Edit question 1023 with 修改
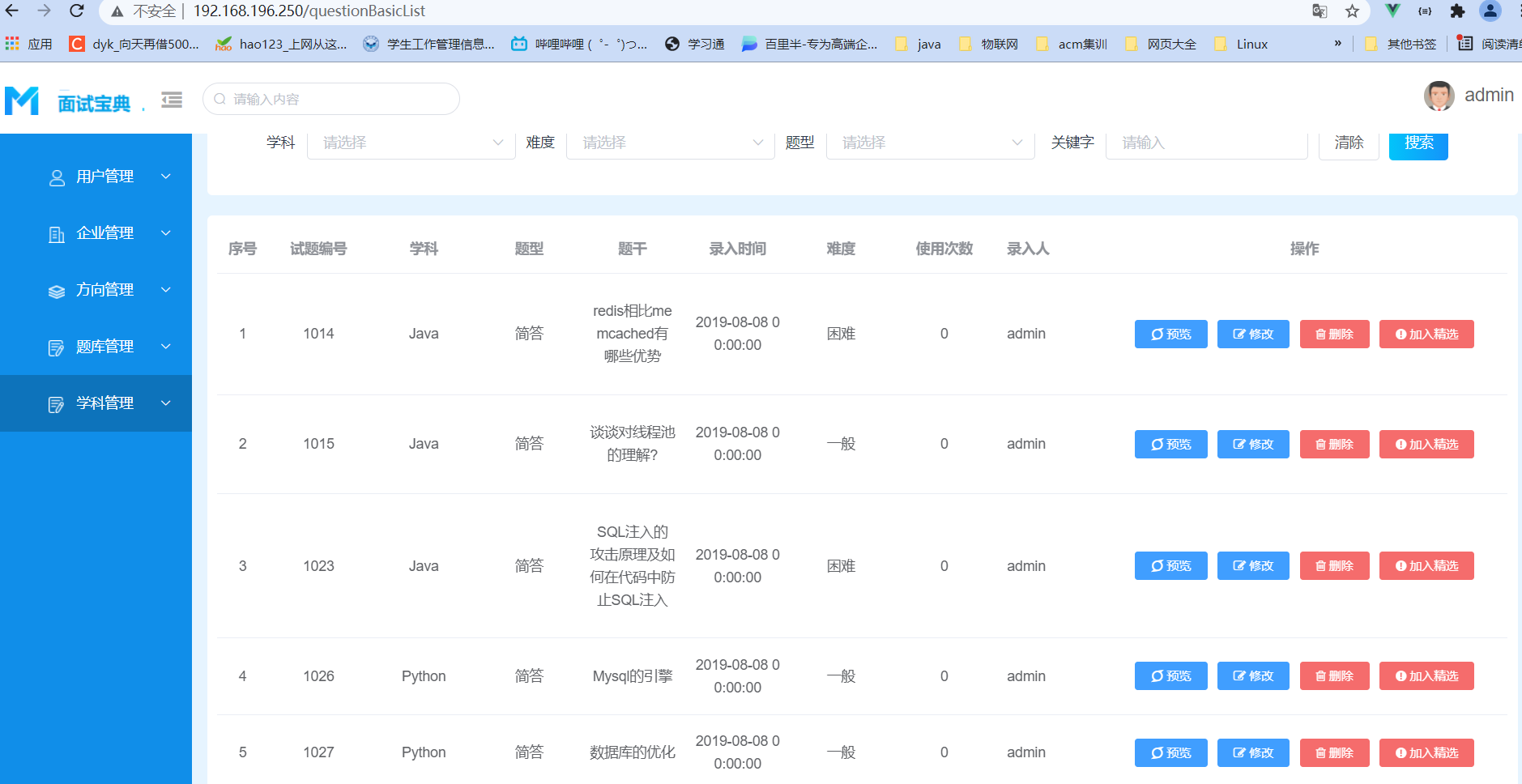Screen dimensions: 1522x784 (x=1253, y=565)
